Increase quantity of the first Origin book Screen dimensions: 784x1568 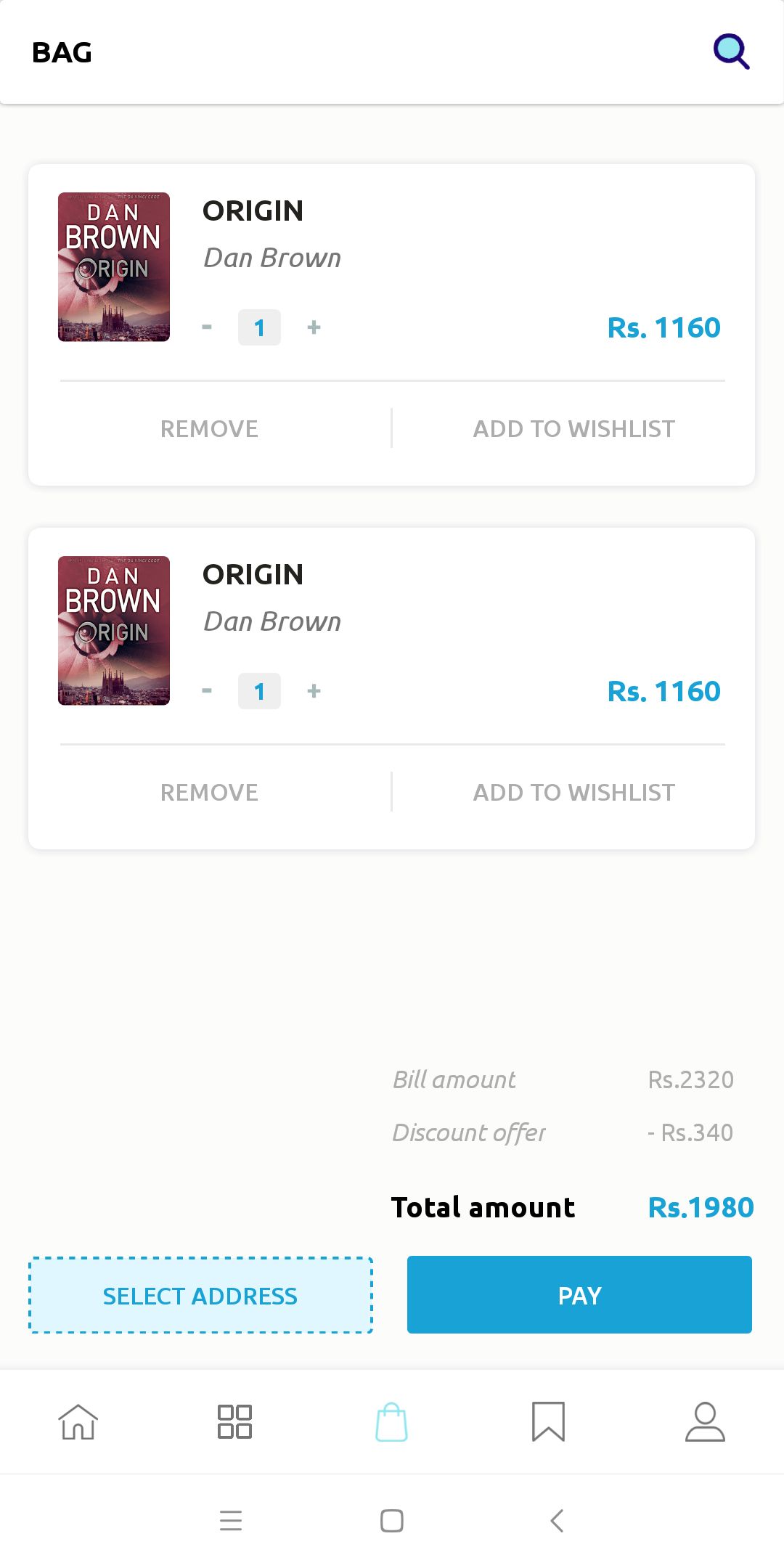coord(314,327)
